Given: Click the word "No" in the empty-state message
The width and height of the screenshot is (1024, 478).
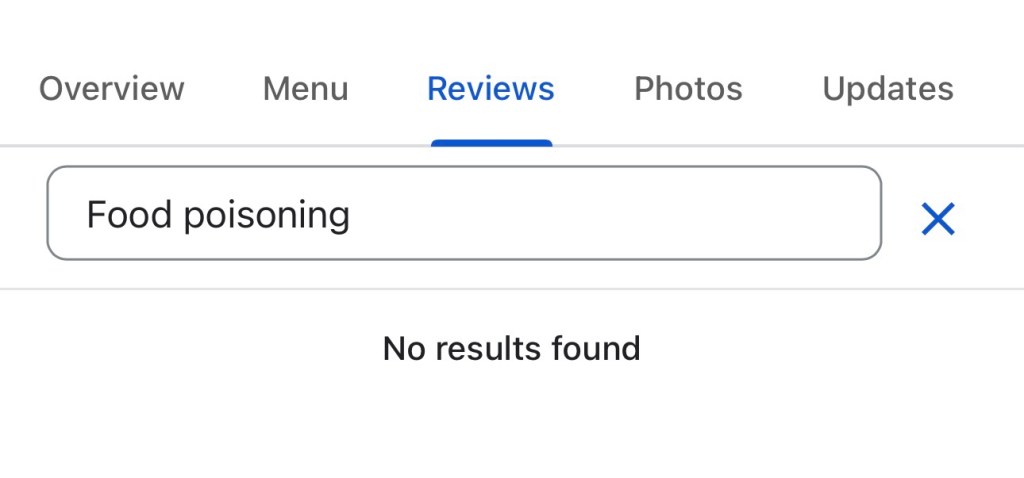Looking at the screenshot, I should pos(402,348).
